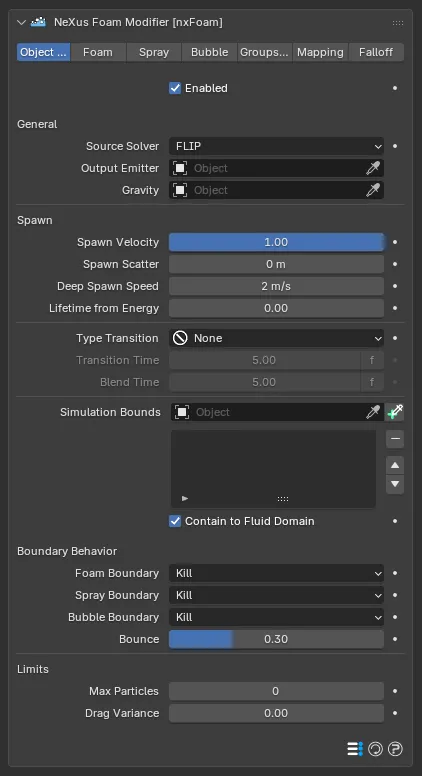Open the Source Solver dropdown

coord(277,146)
